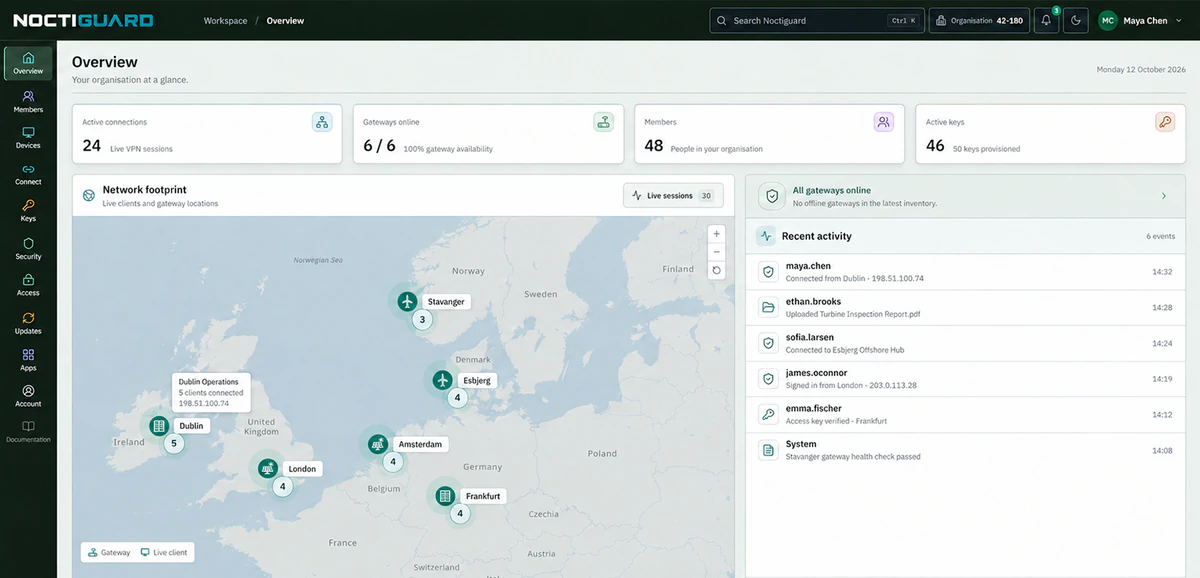Focus the Search Noctiguard field
This screenshot has width=1200, height=578.
point(815,20)
